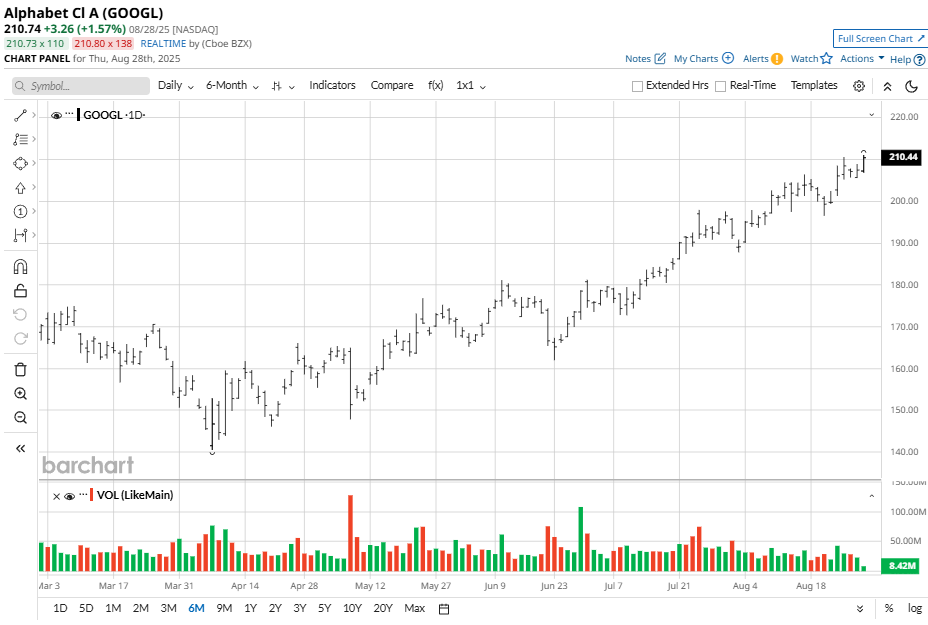Enable the Extended Hrs checkbox
This screenshot has width=928, height=625.
[x=637, y=86]
